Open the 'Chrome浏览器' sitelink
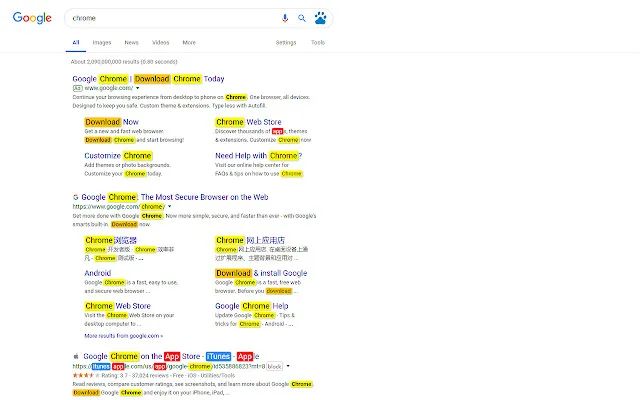This screenshot has width=640, height=400. click(x=111, y=240)
